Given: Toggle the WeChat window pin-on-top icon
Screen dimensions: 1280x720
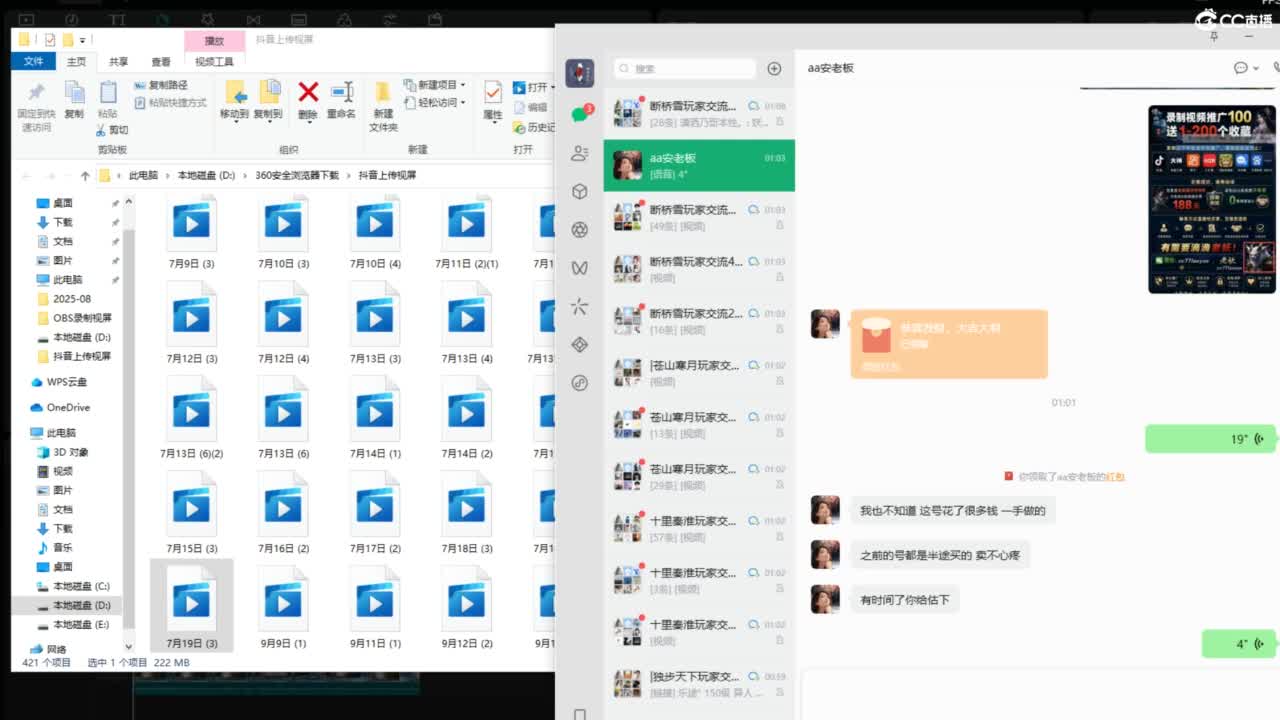Looking at the screenshot, I should point(1215,37).
